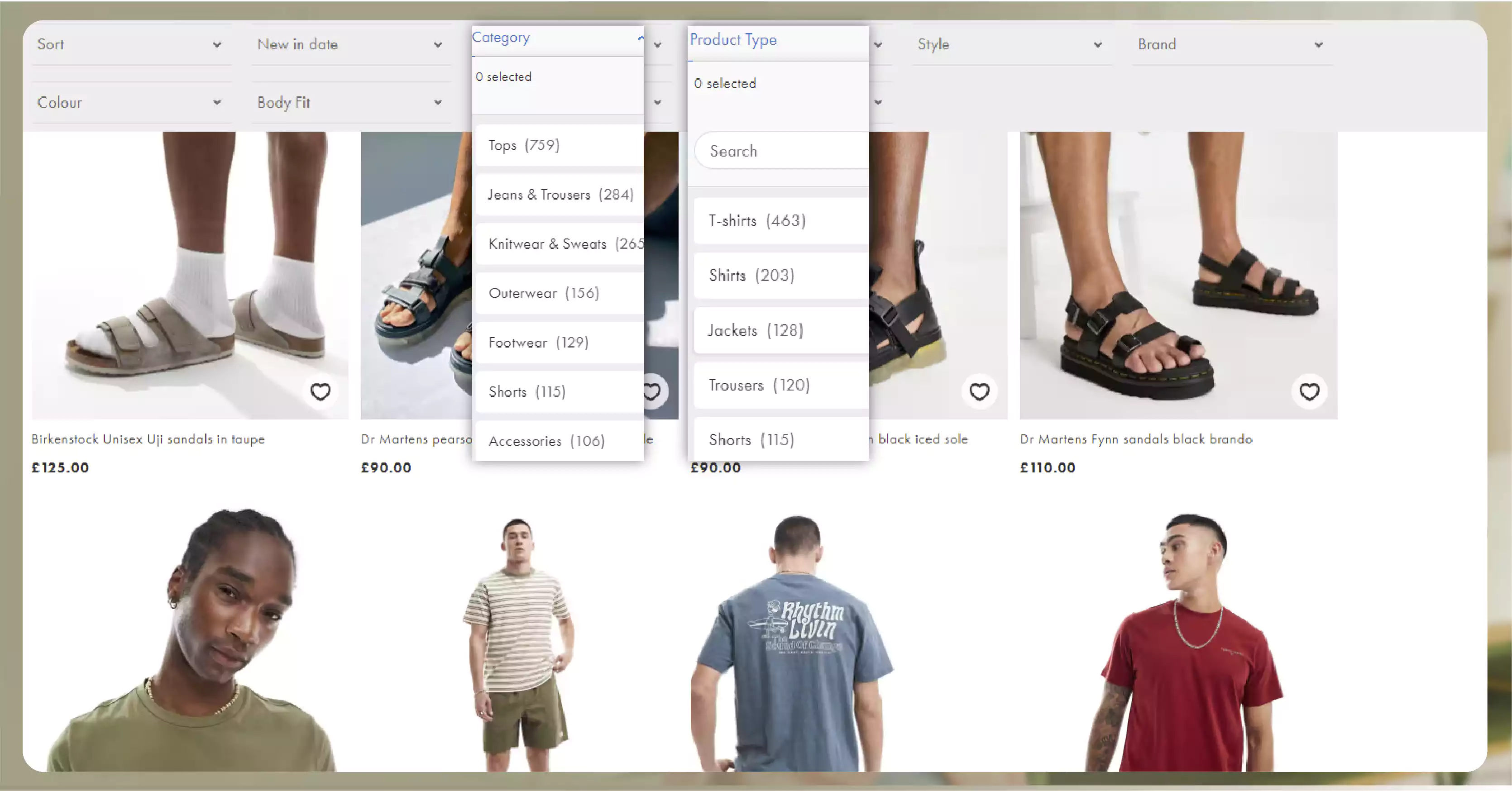This screenshot has width=1512, height=791.
Task: Select T-shirts product type with 463 items
Action: pyautogui.click(x=757, y=221)
